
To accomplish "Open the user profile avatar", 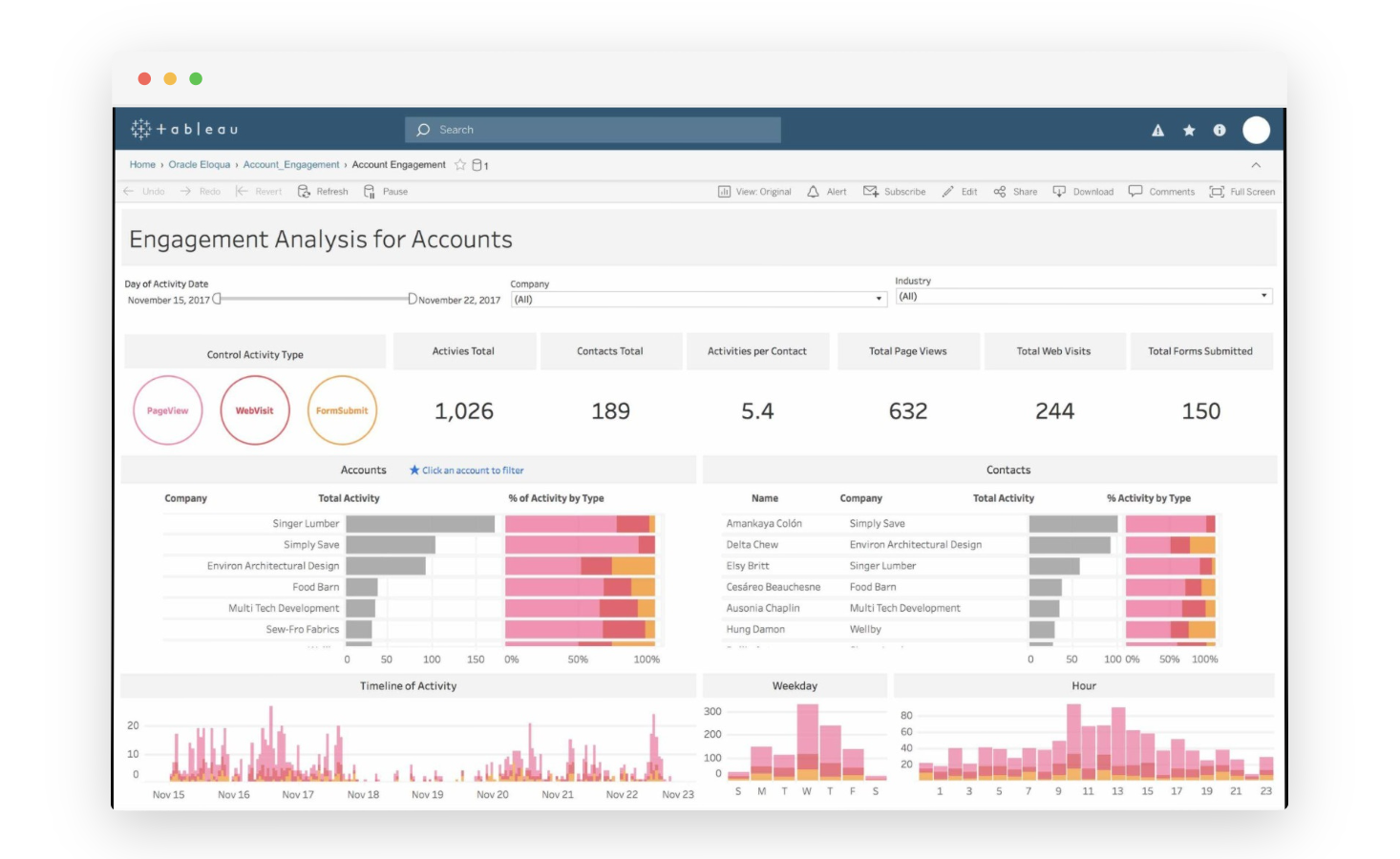I will coord(1256,130).
